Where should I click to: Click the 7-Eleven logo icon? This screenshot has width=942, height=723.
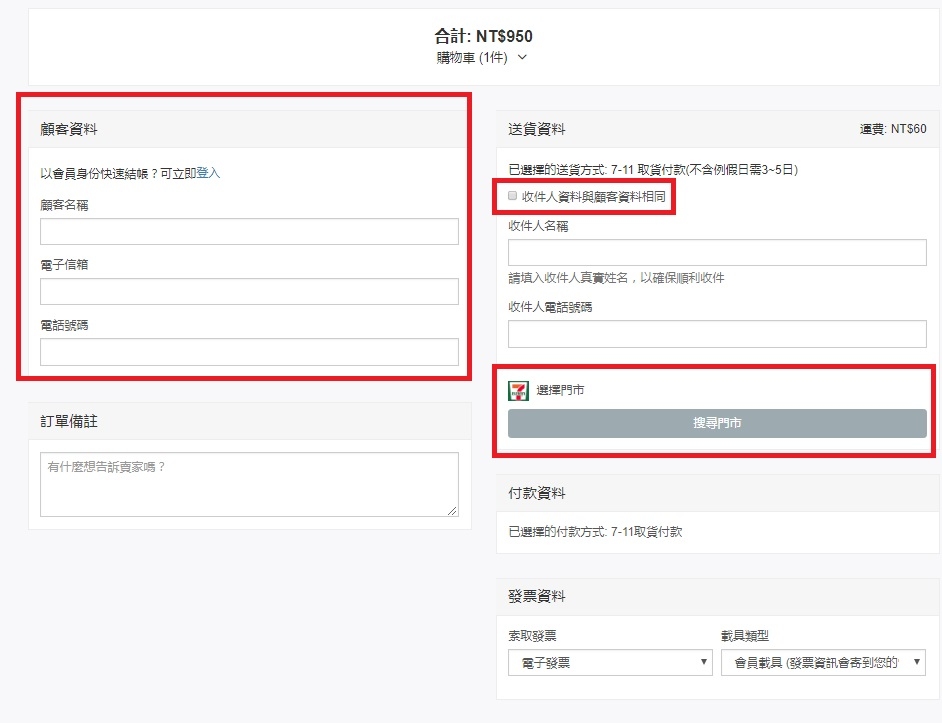518,391
